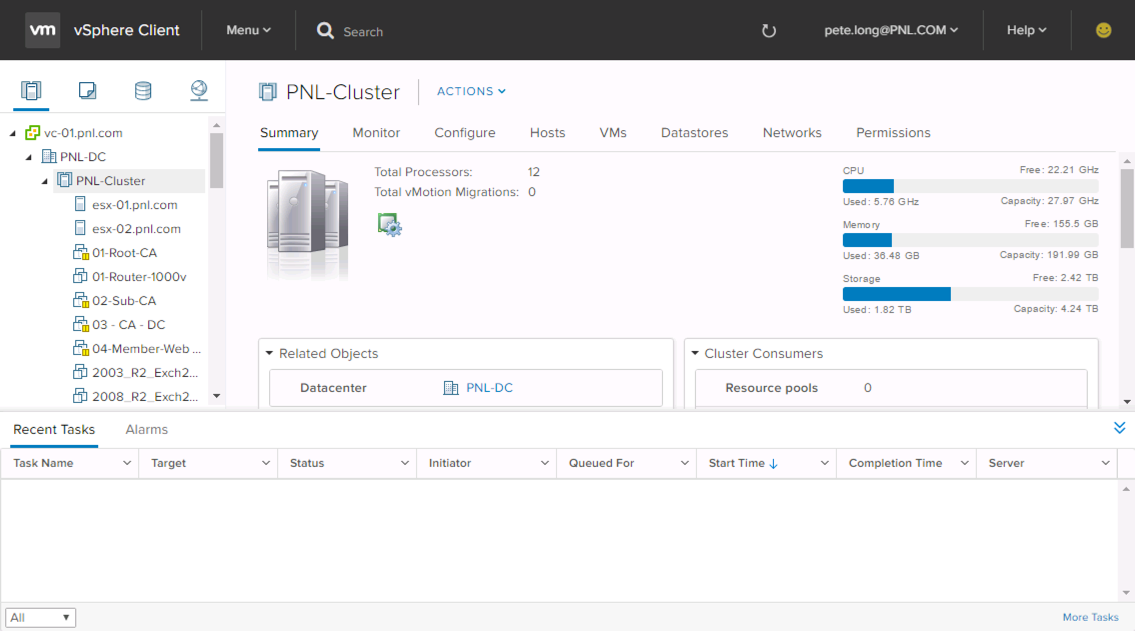The width and height of the screenshot is (1135, 631).
Task: Open the PNL-DC datacenter link
Action: pos(489,388)
